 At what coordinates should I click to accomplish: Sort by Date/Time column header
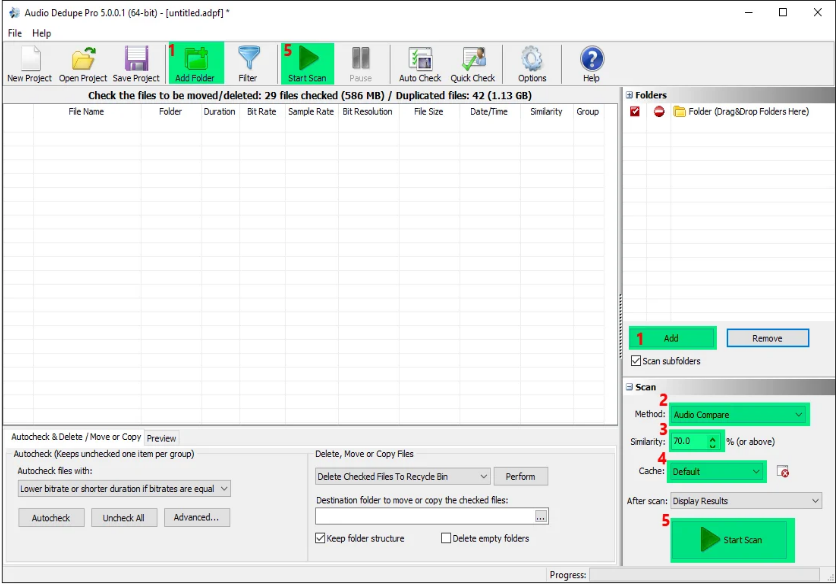pos(489,111)
